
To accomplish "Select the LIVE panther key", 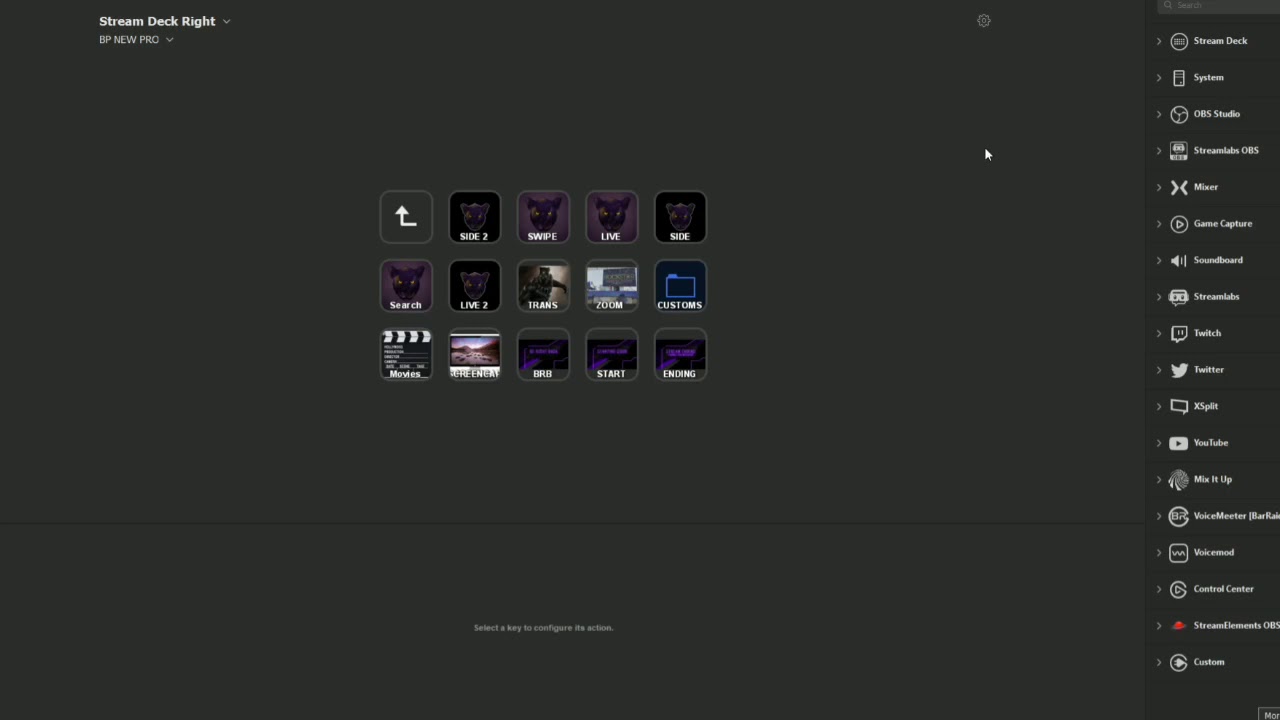I will pyautogui.click(x=611, y=217).
